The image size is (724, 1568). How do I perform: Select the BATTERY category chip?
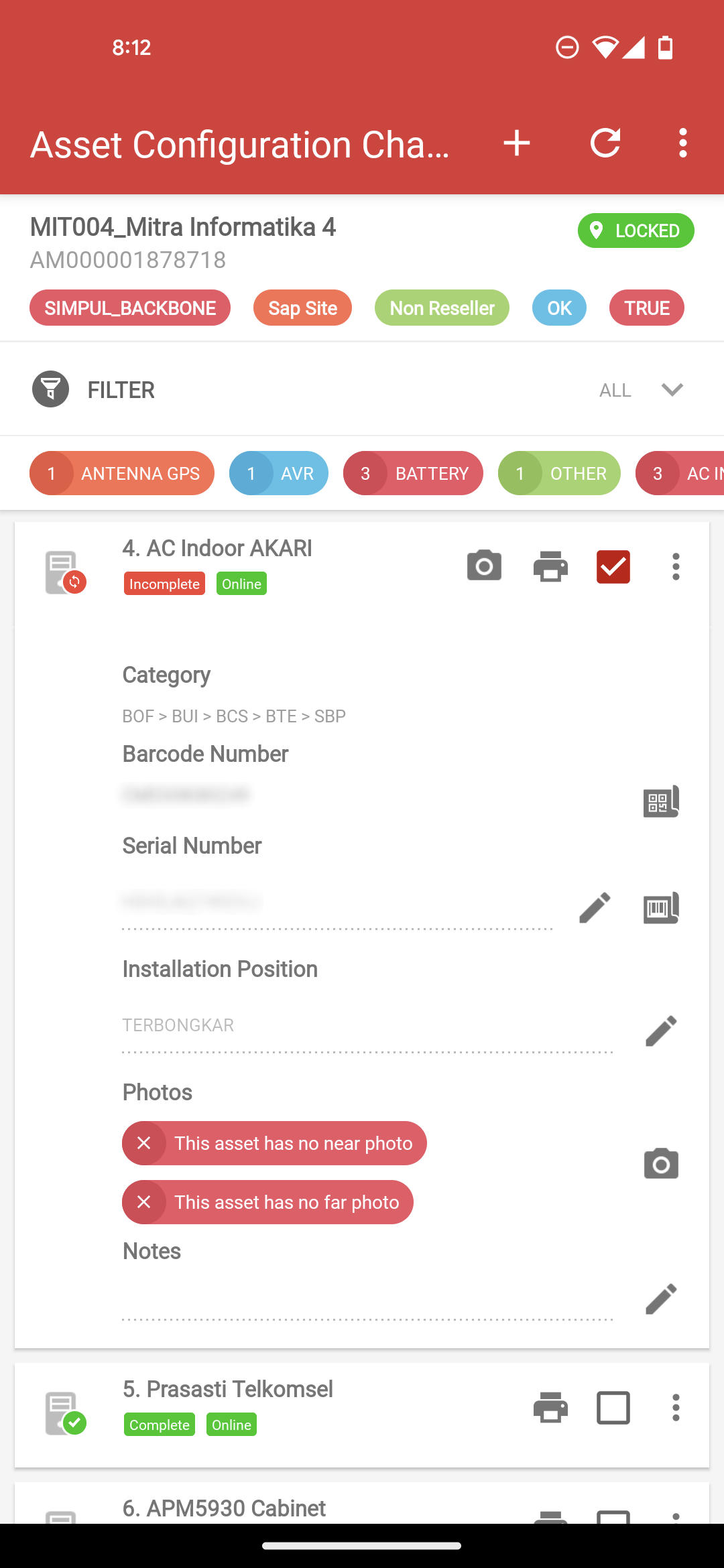click(x=413, y=473)
